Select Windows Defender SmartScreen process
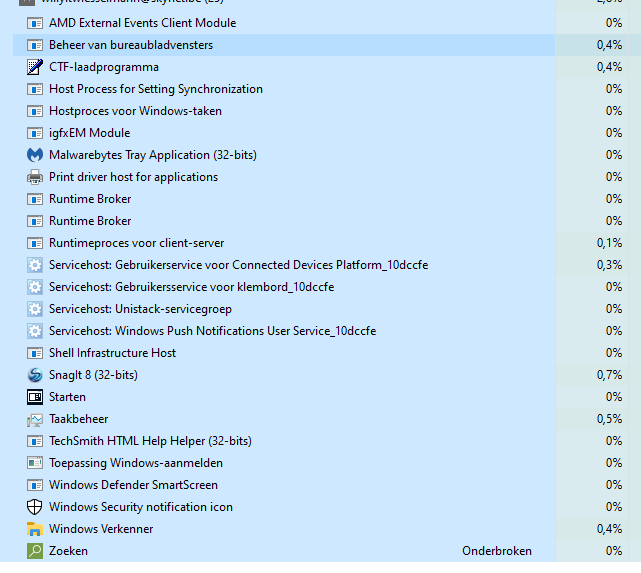Viewport: 641px width, 573px height. [x=133, y=485]
